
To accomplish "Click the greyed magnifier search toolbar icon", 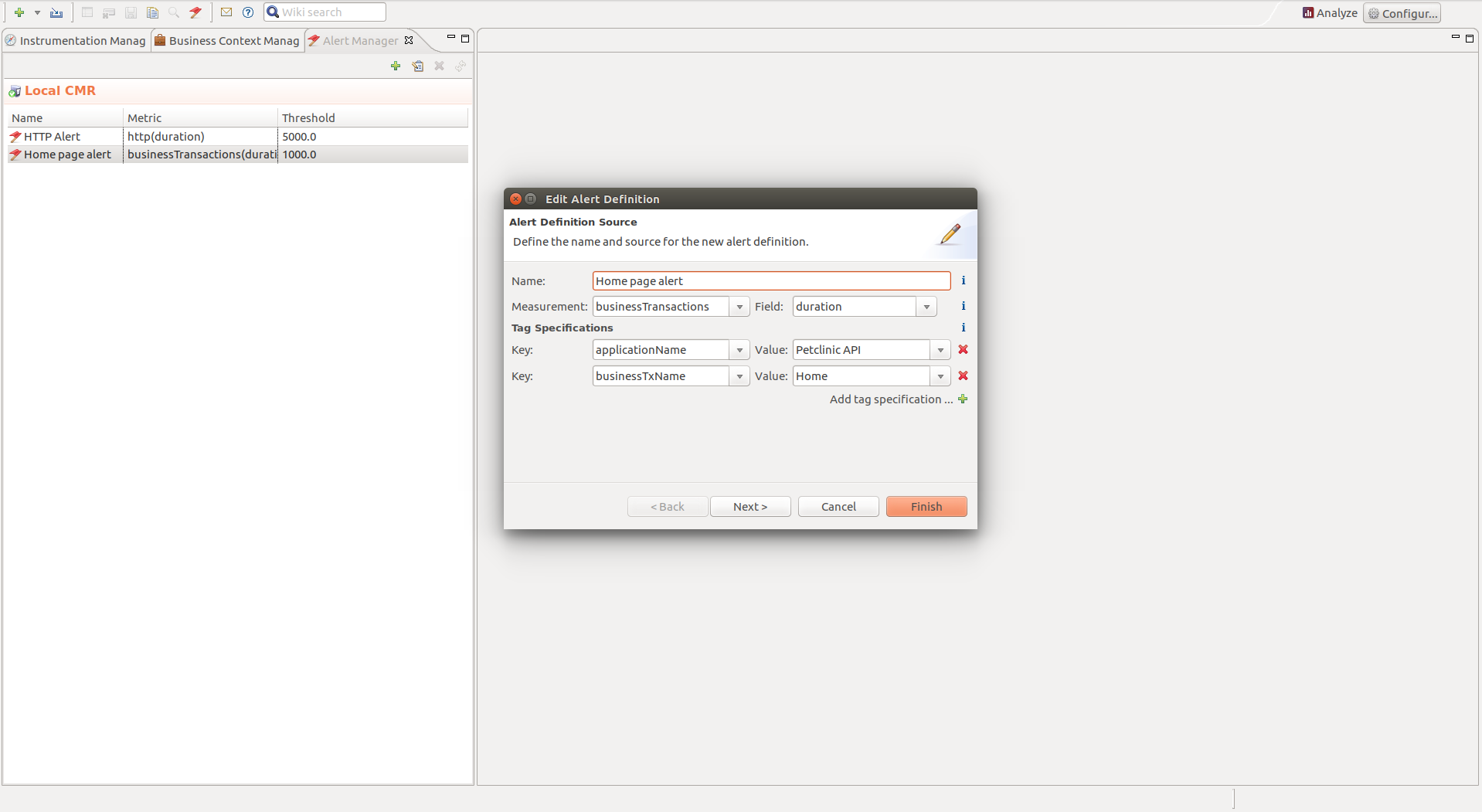I will coord(174,12).
